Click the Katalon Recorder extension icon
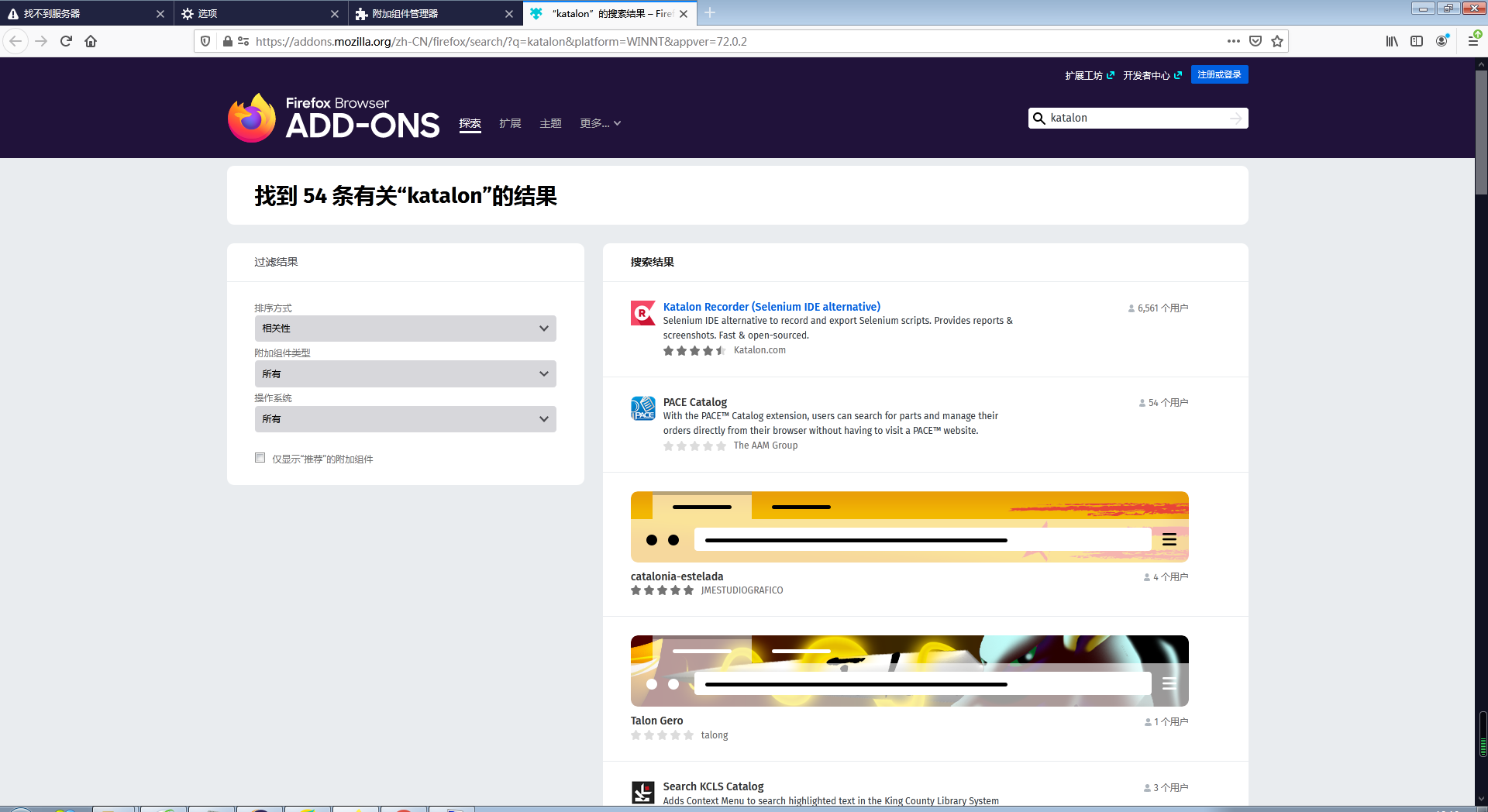Image resolution: width=1488 pixels, height=812 pixels. point(643,313)
